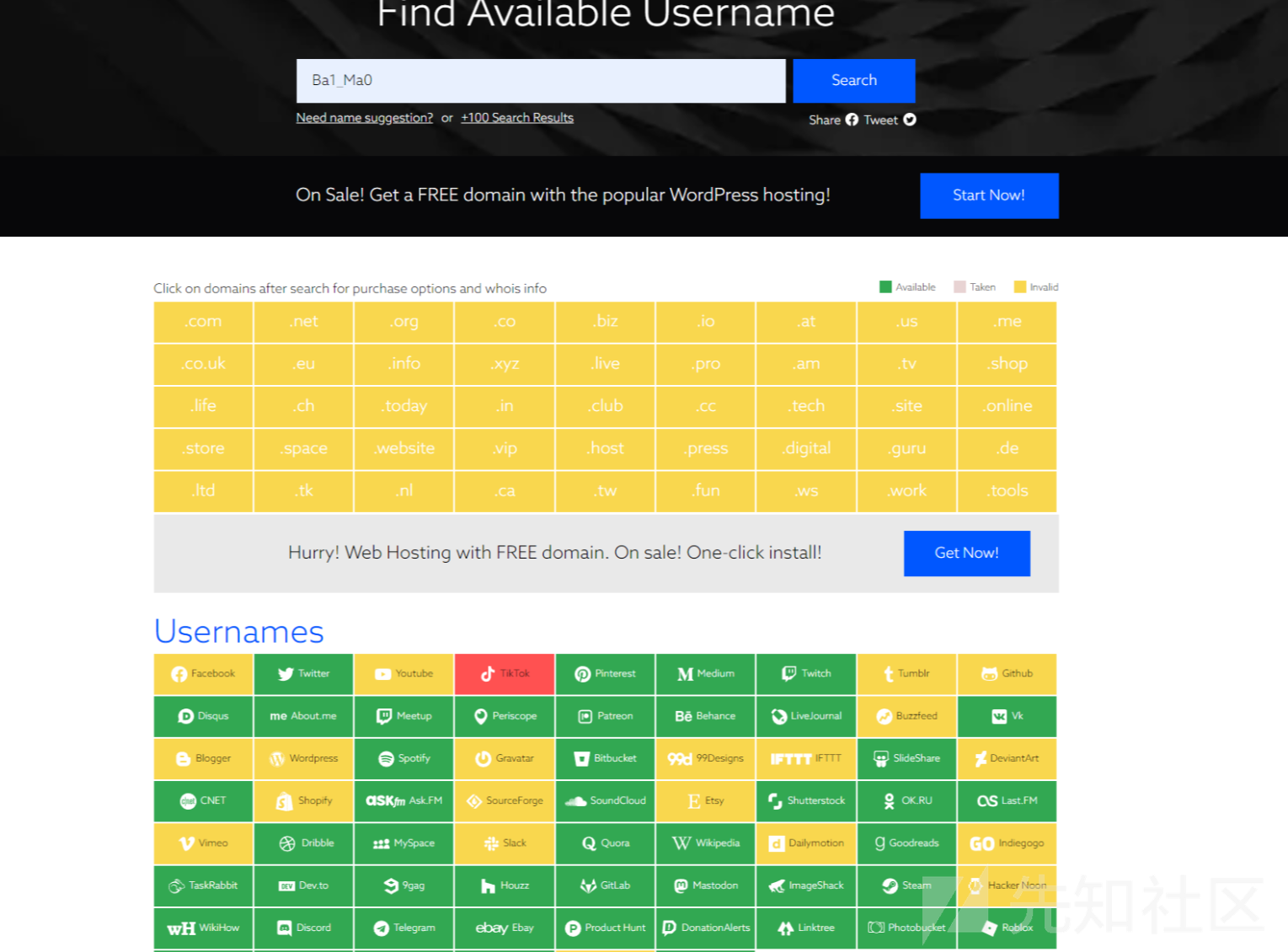Open the Facebook username tile

203,674
